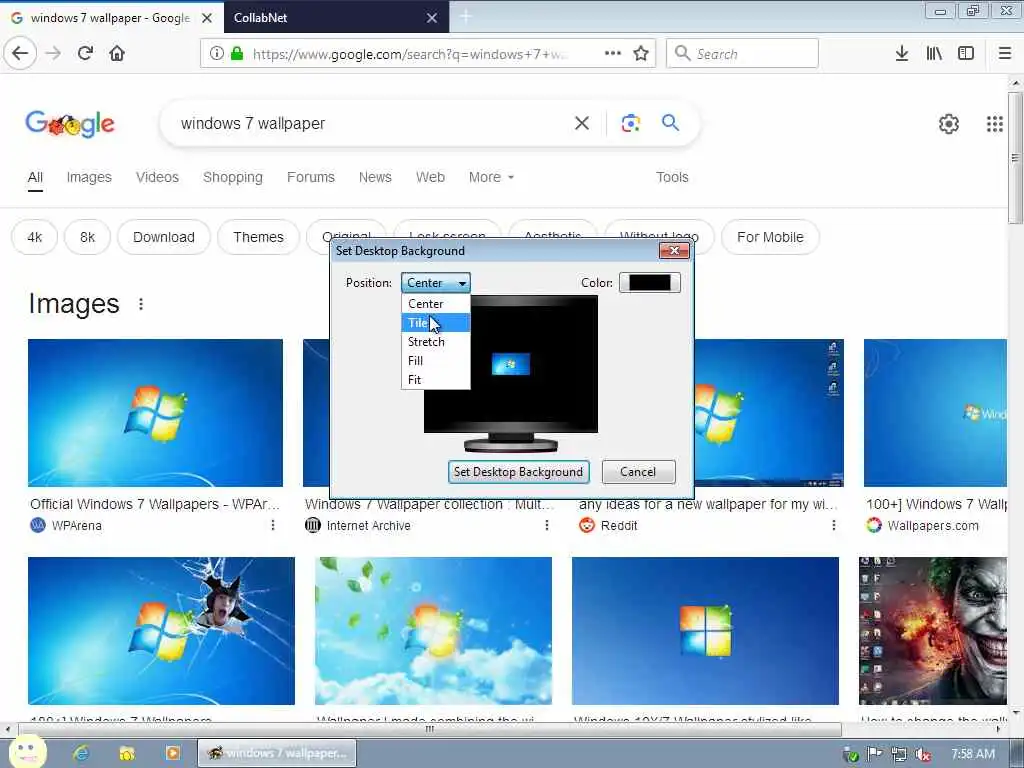Open the Web search tab
This screenshot has height=768, width=1024.
pyautogui.click(x=430, y=177)
